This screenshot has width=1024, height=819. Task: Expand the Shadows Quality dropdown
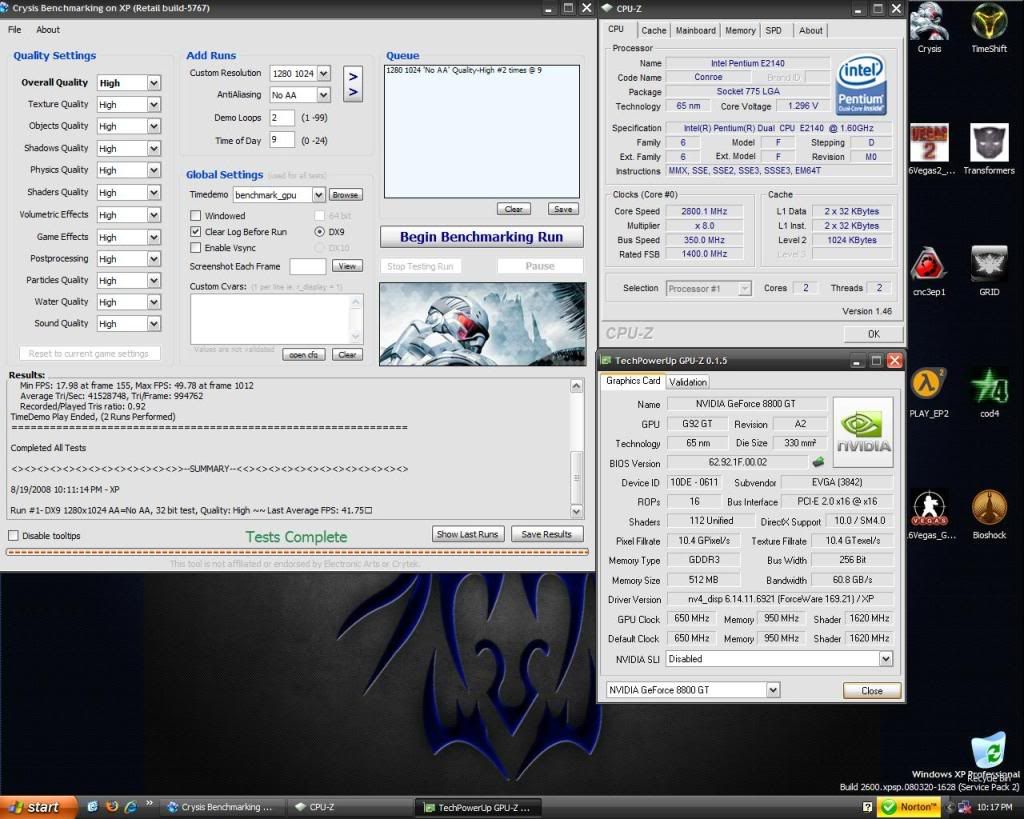(x=153, y=148)
